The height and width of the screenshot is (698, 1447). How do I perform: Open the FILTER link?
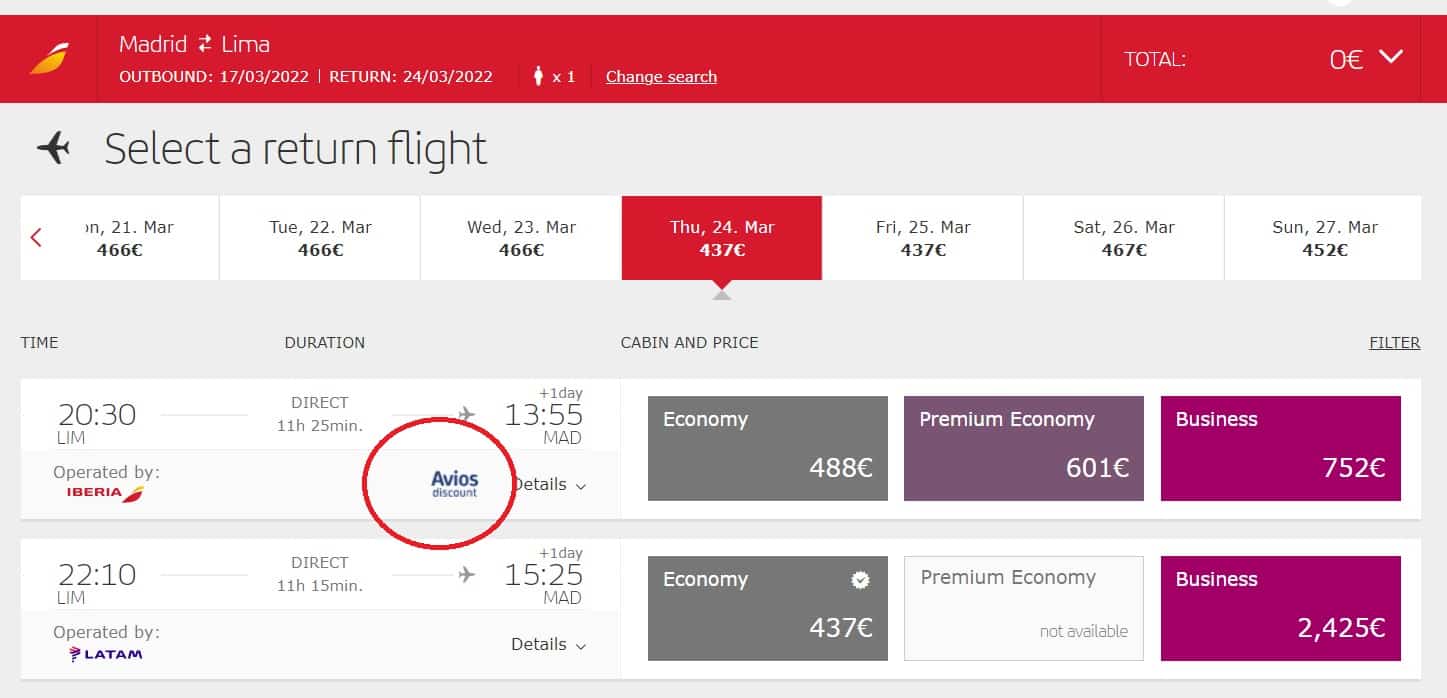(1394, 342)
